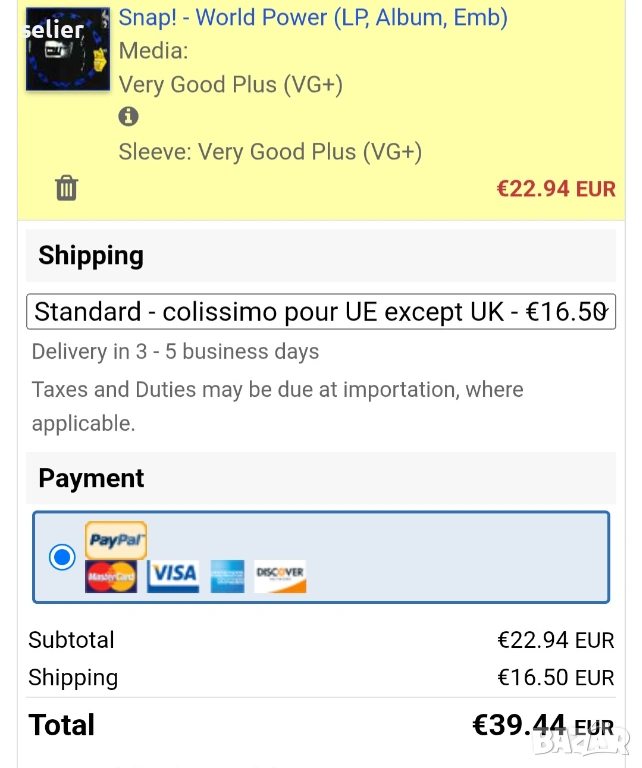The image size is (642, 768).
Task: Click the €16.50 EUR shipping cost in summary
Action: pyautogui.click(x=556, y=678)
